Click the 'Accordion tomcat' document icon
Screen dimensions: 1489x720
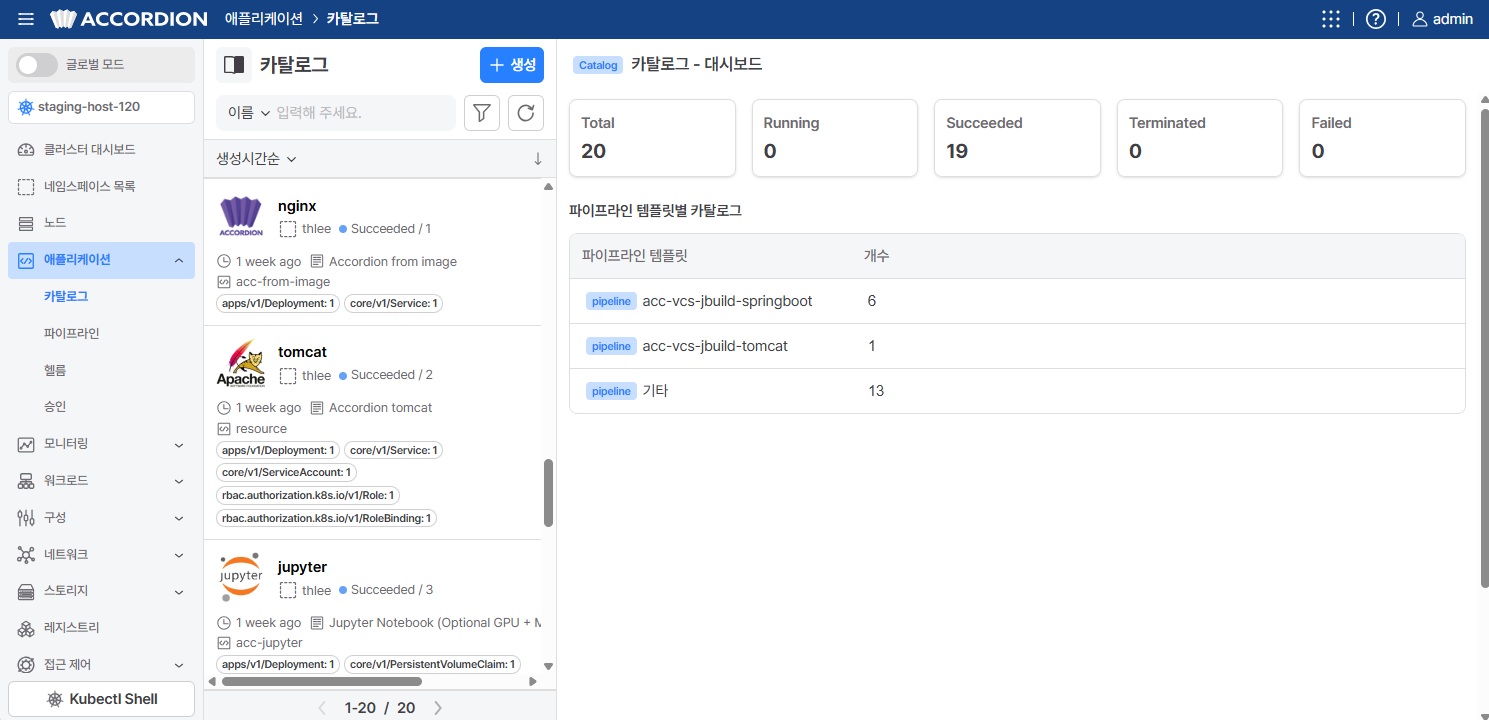tap(317, 408)
